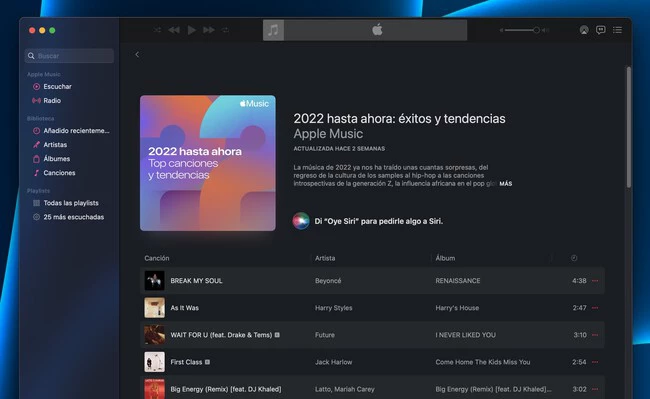Skip to previous track
The height and width of the screenshot is (399, 650).
tap(174, 30)
